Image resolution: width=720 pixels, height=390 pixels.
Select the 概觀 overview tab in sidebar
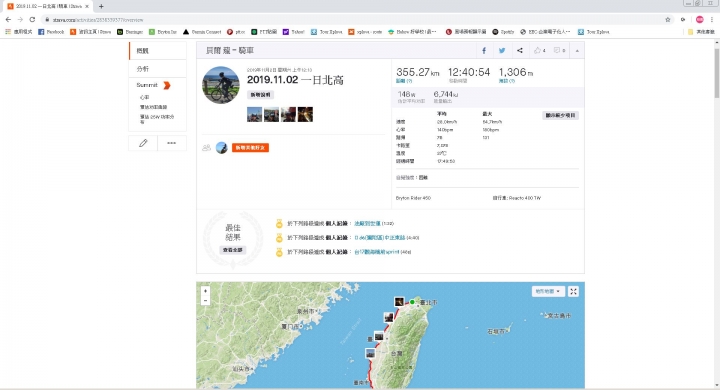[x=158, y=51]
